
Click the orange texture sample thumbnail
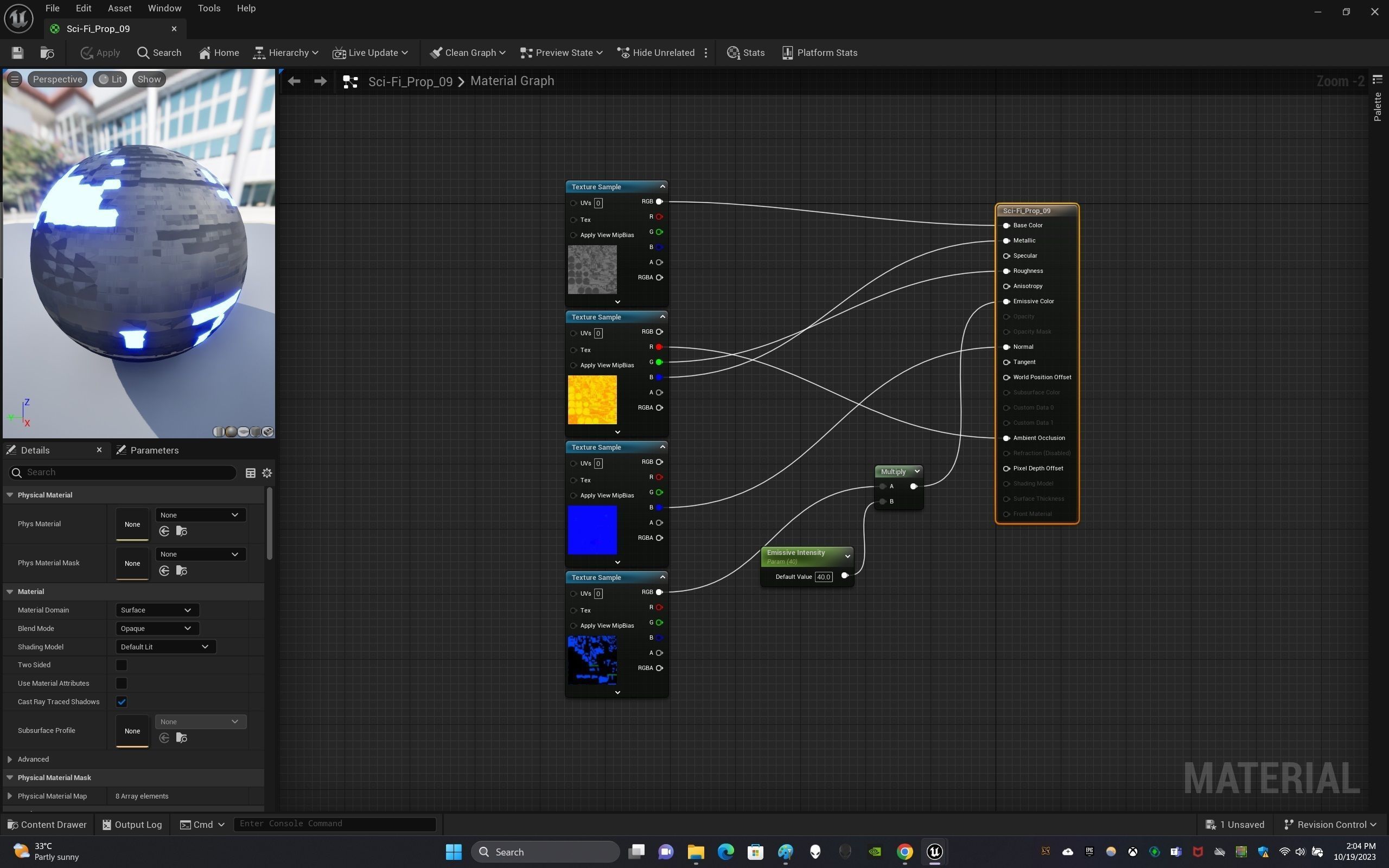coord(592,400)
